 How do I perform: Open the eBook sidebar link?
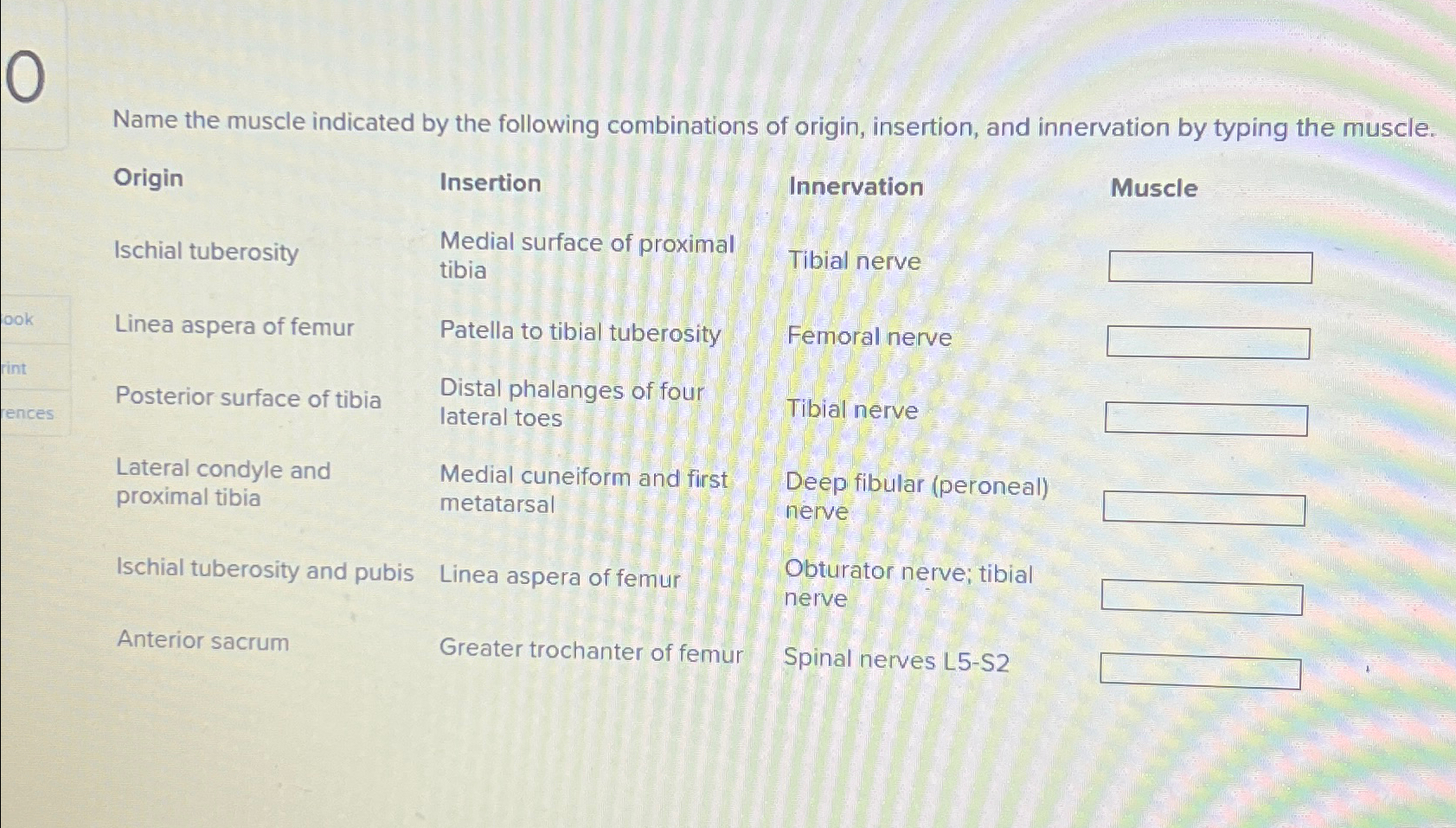pyautogui.click(x=19, y=321)
